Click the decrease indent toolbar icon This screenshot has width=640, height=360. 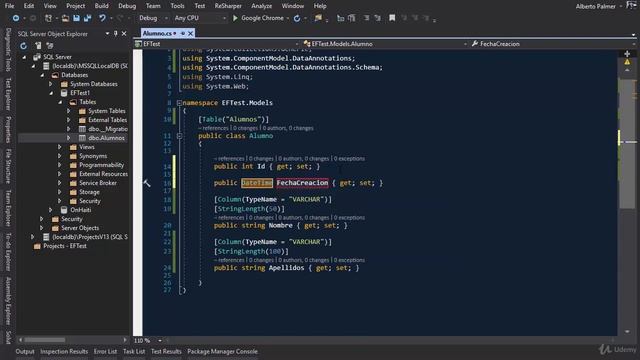(x=366, y=18)
